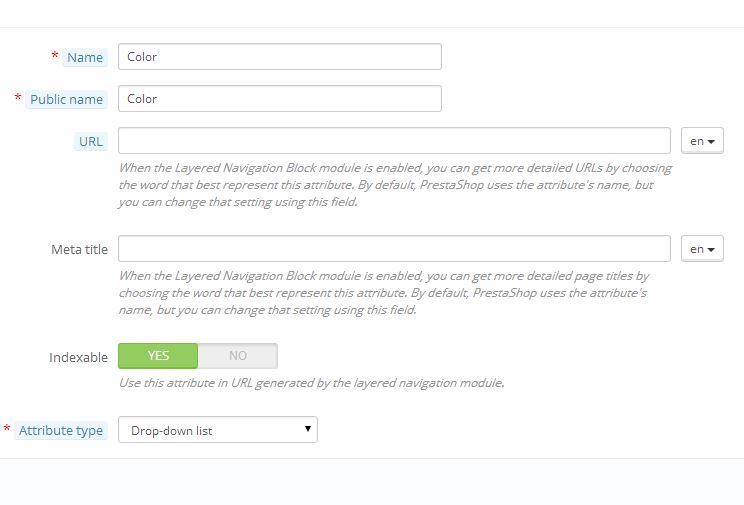The image size is (744, 505).
Task: Click the Public name text field
Action: [279, 99]
